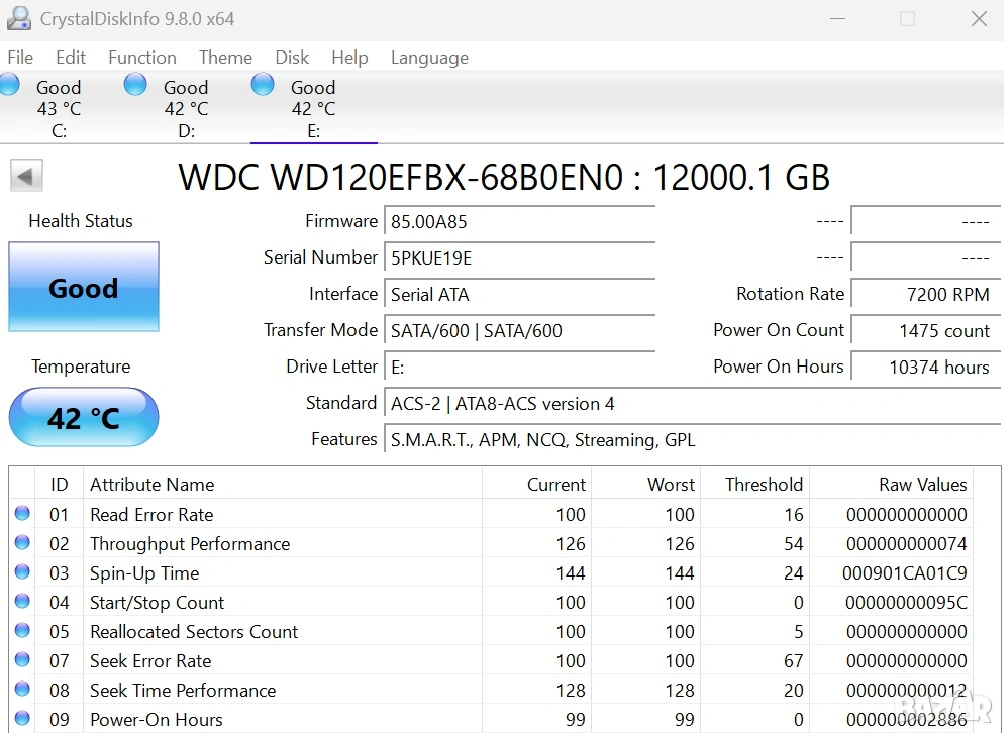Open the Disk menu
The width and height of the screenshot is (1004, 736).
coord(292,58)
